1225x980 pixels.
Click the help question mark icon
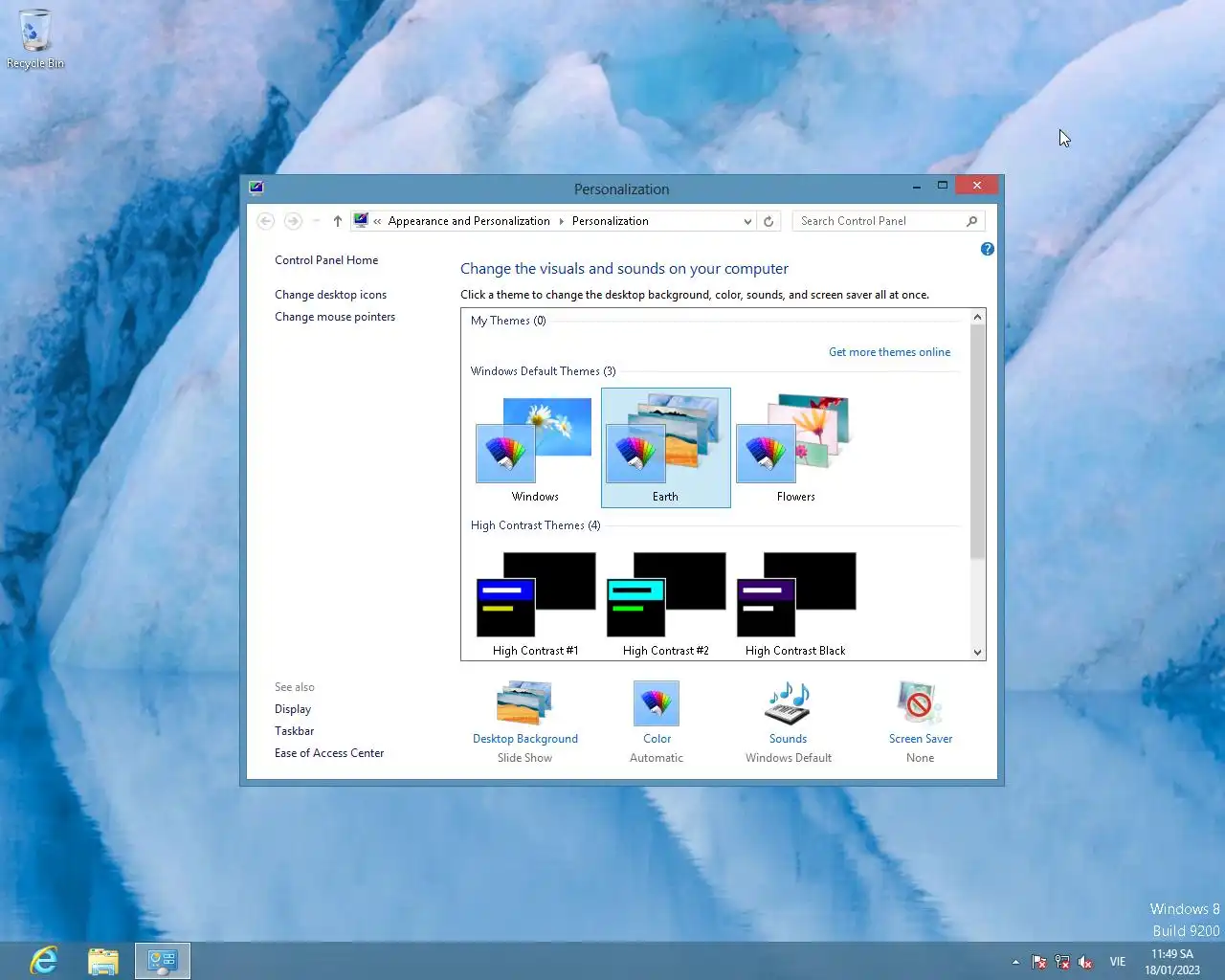tap(988, 249)
